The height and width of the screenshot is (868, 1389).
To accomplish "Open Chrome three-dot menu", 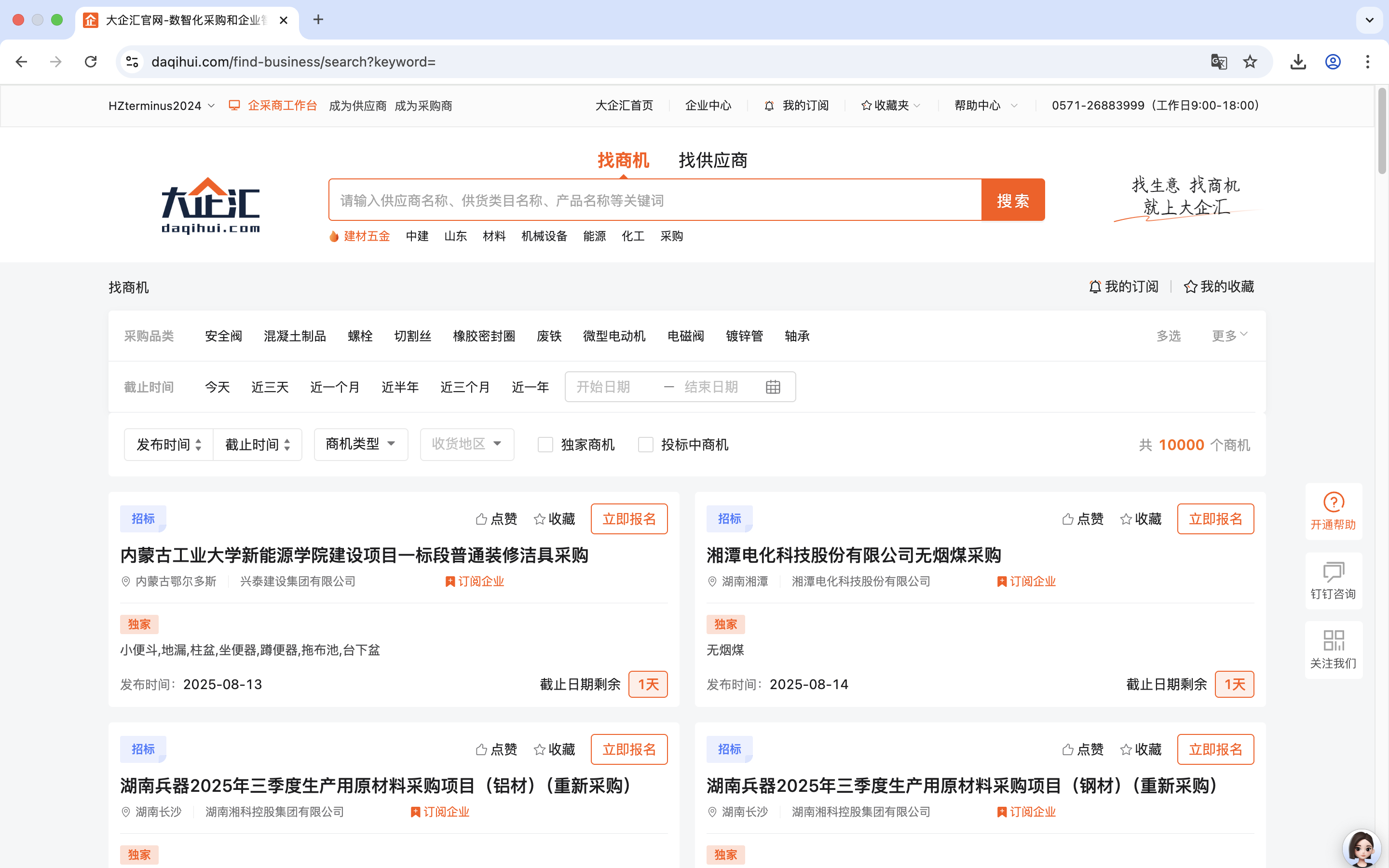I will tap(1368, 61).
